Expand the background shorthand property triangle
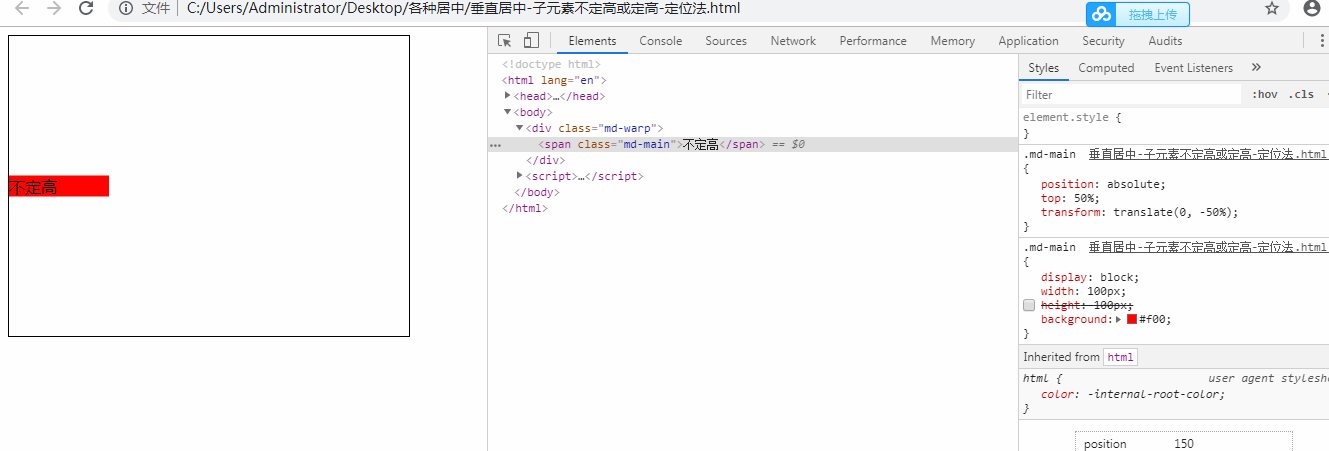The image size is (1329, 451). 1119,320
